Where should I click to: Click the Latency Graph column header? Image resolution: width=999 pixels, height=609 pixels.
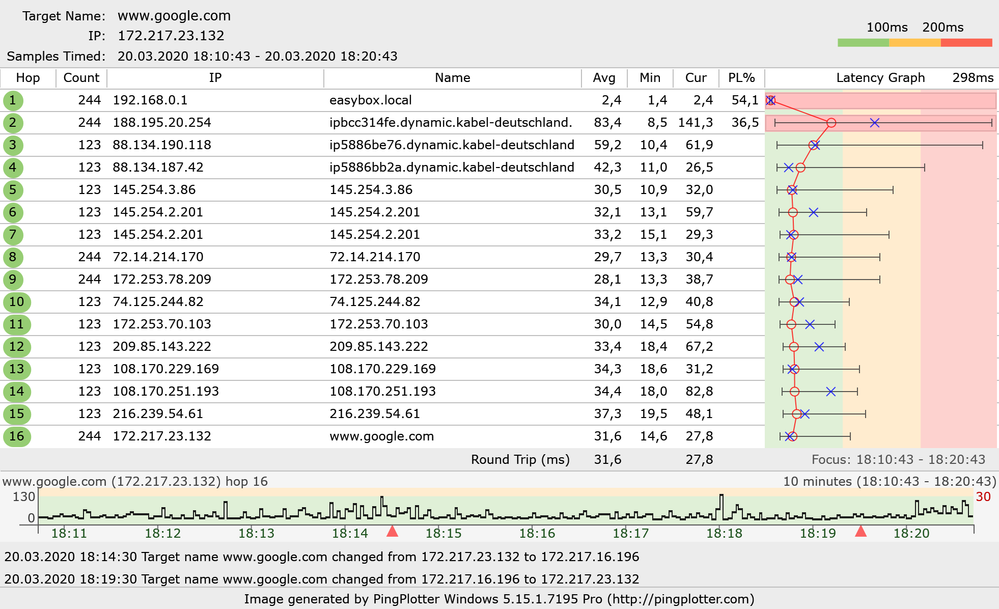(x=880, y=78)
